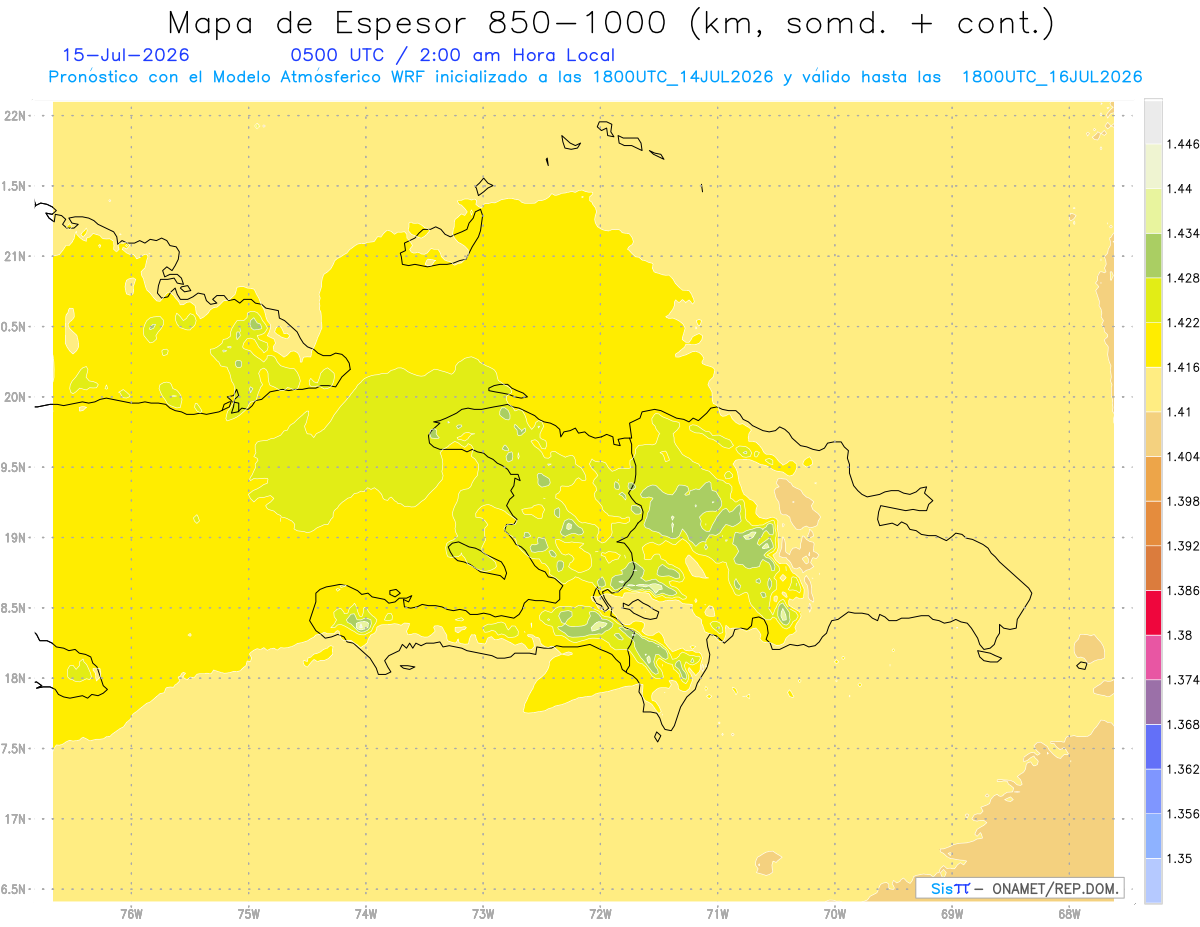Click the 1.422 colorbar value
This screenshot has width=1200, height=927.
tap(1183, 323)
